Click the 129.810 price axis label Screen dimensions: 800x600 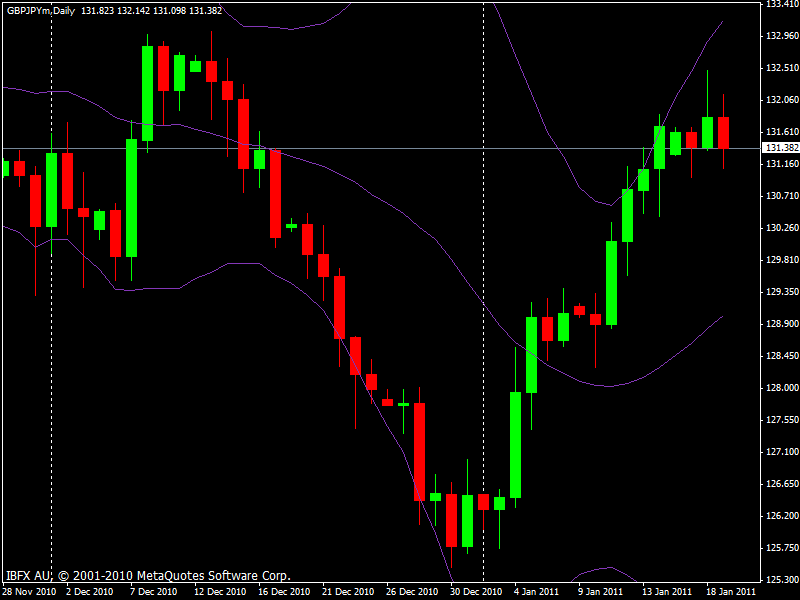pos(782,260)
